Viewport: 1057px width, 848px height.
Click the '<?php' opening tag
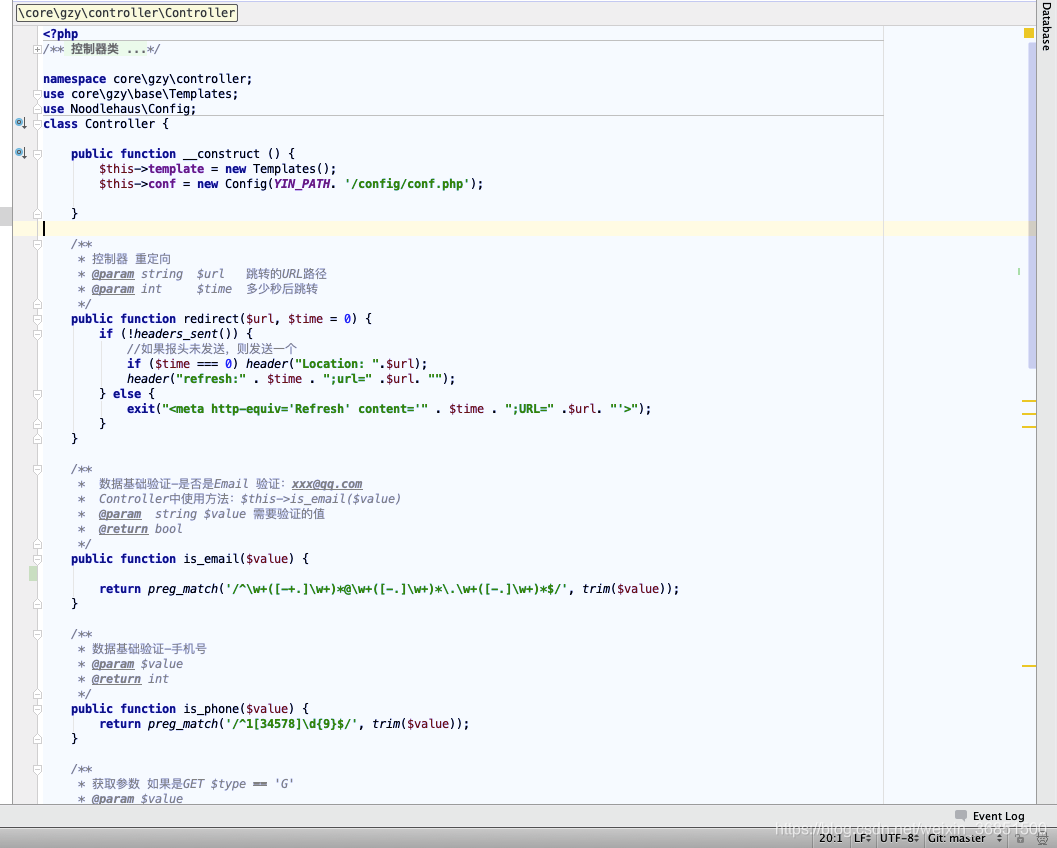point(61,34)
